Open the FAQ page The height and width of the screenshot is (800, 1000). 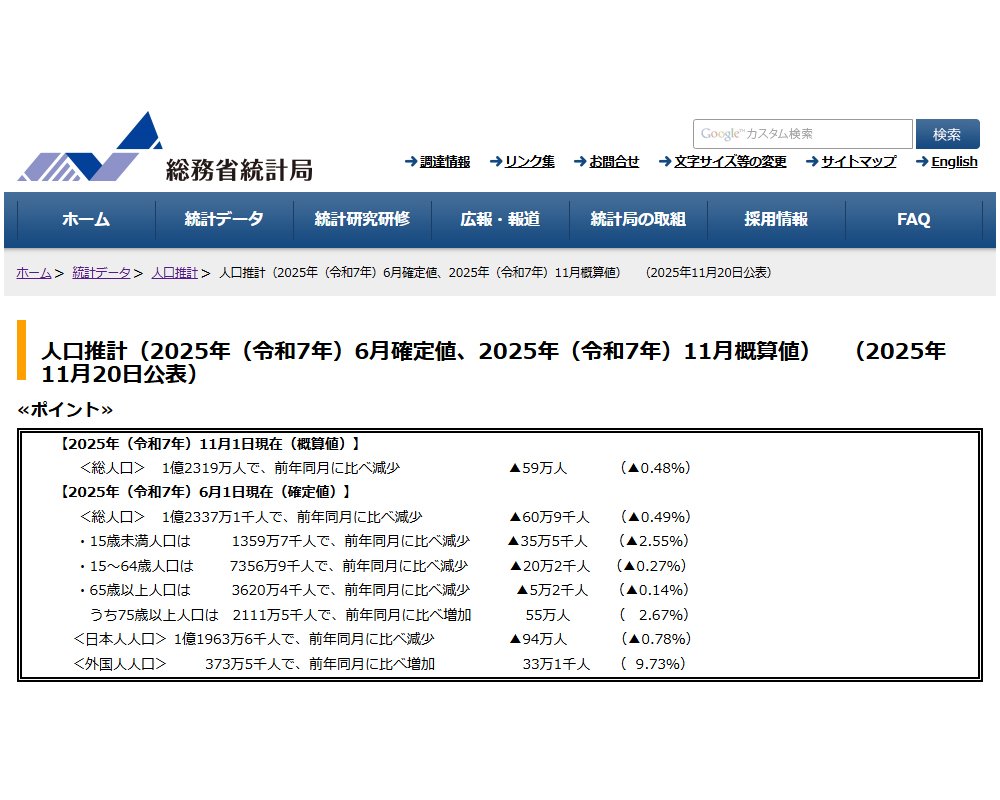(913, 220)
